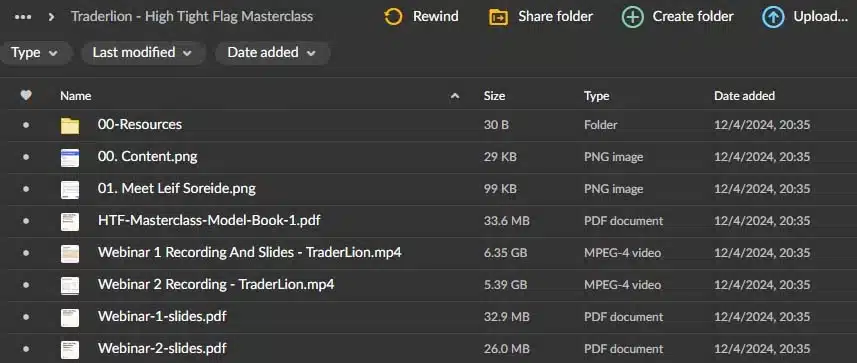Select the Webinar-1-slides.pdf file name

click(162, 316)
